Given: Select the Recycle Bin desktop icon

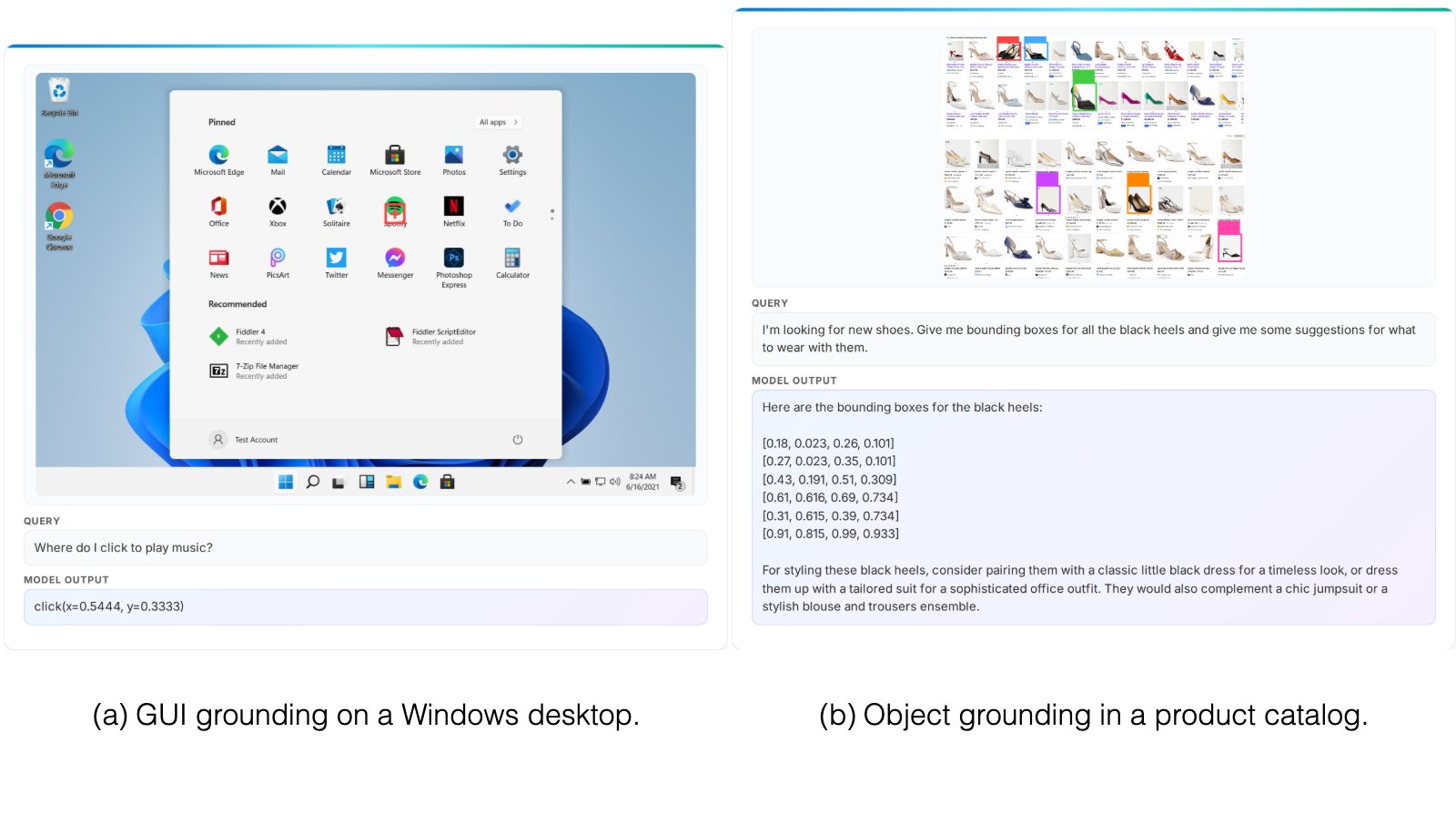Looking at the screenshot, I should pyautogui.click(x=59, y=97).
